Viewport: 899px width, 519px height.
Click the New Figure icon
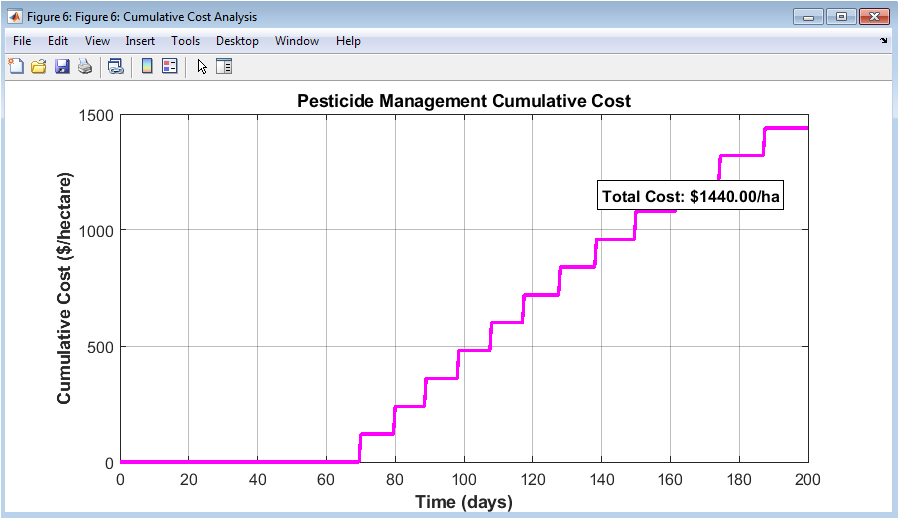click(16, 67)
